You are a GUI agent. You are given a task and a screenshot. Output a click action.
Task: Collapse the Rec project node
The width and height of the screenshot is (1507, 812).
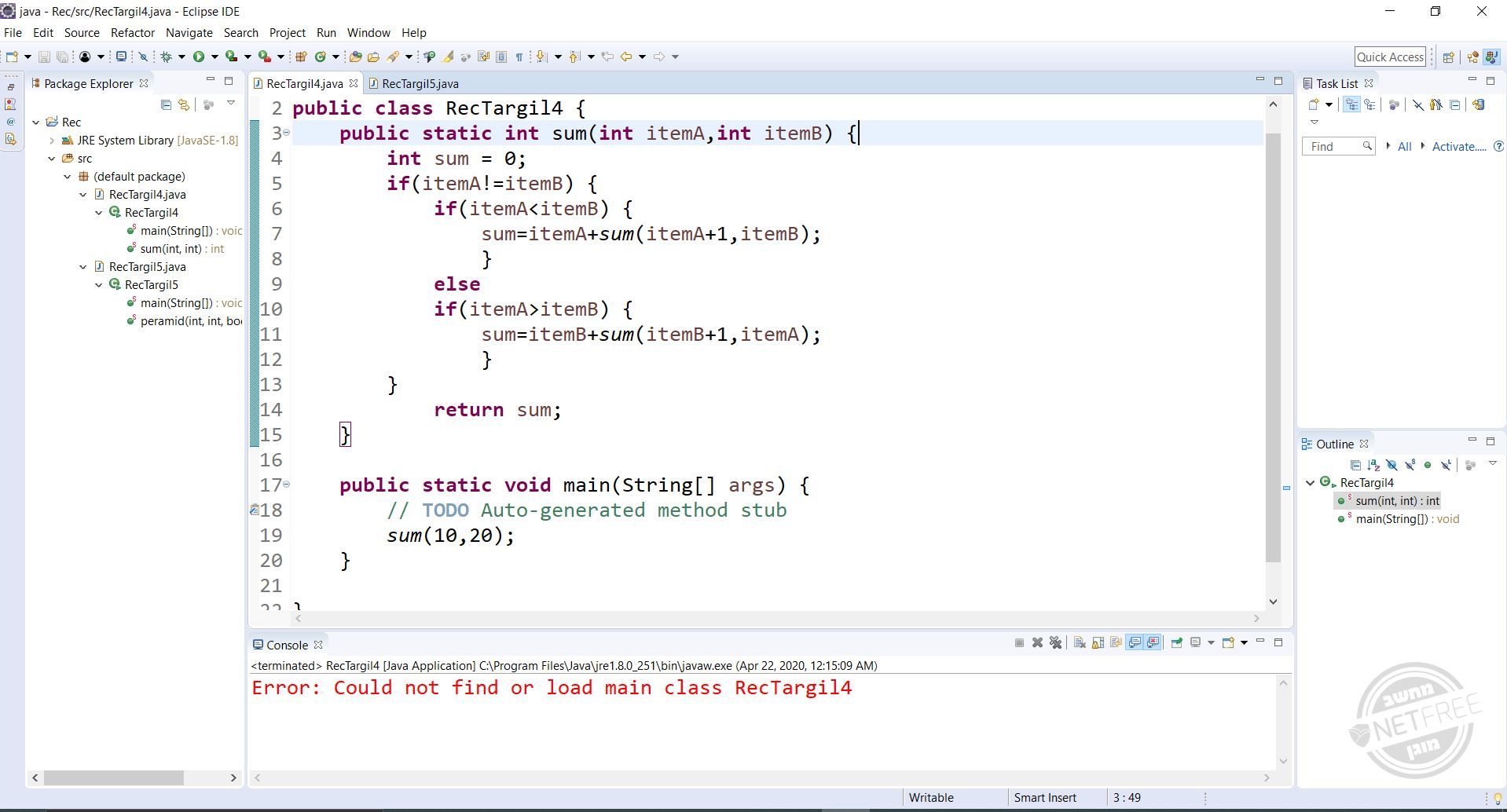36,123
